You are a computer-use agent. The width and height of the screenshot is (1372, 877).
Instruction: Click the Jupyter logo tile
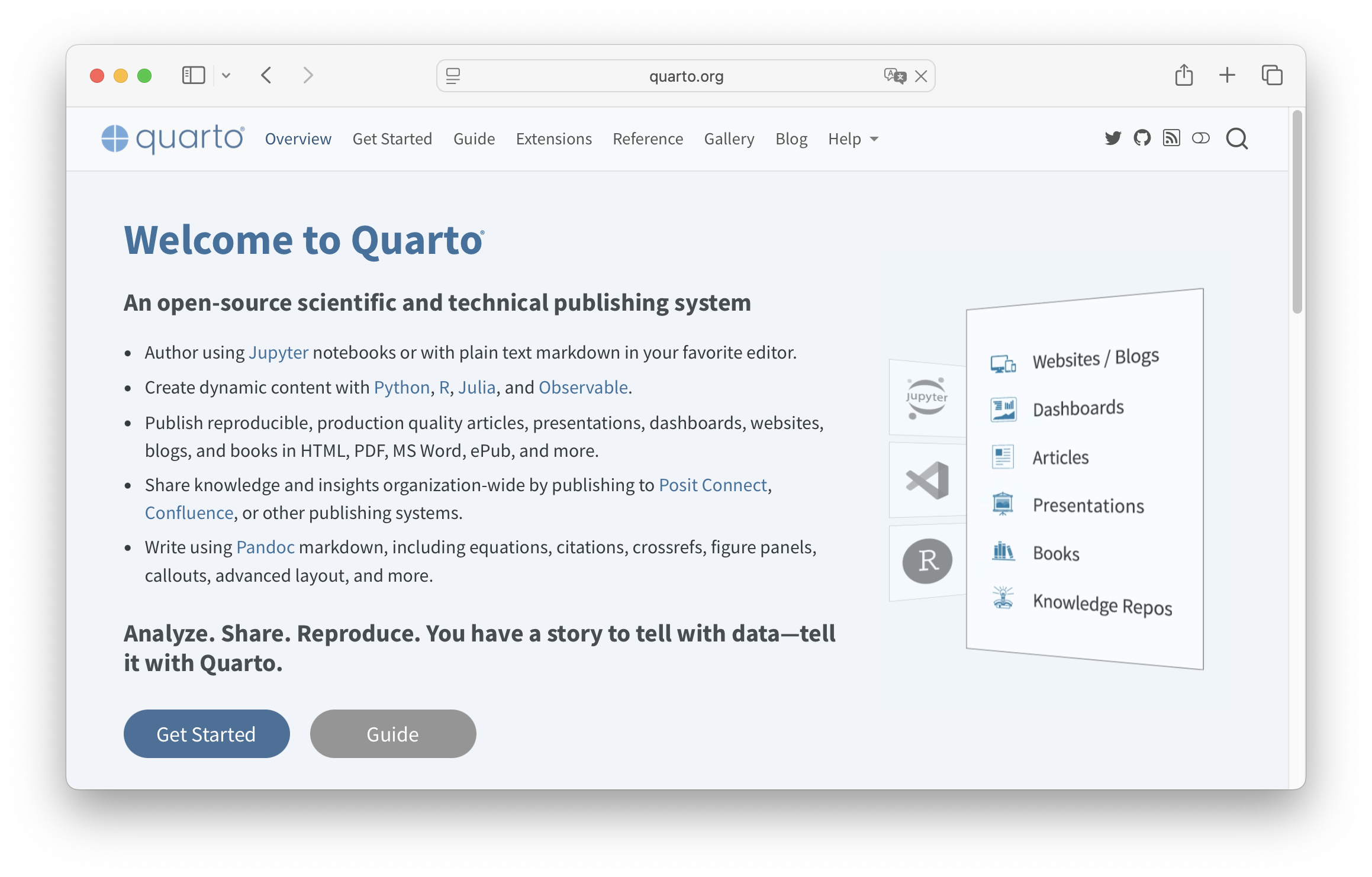click(927, 398)
